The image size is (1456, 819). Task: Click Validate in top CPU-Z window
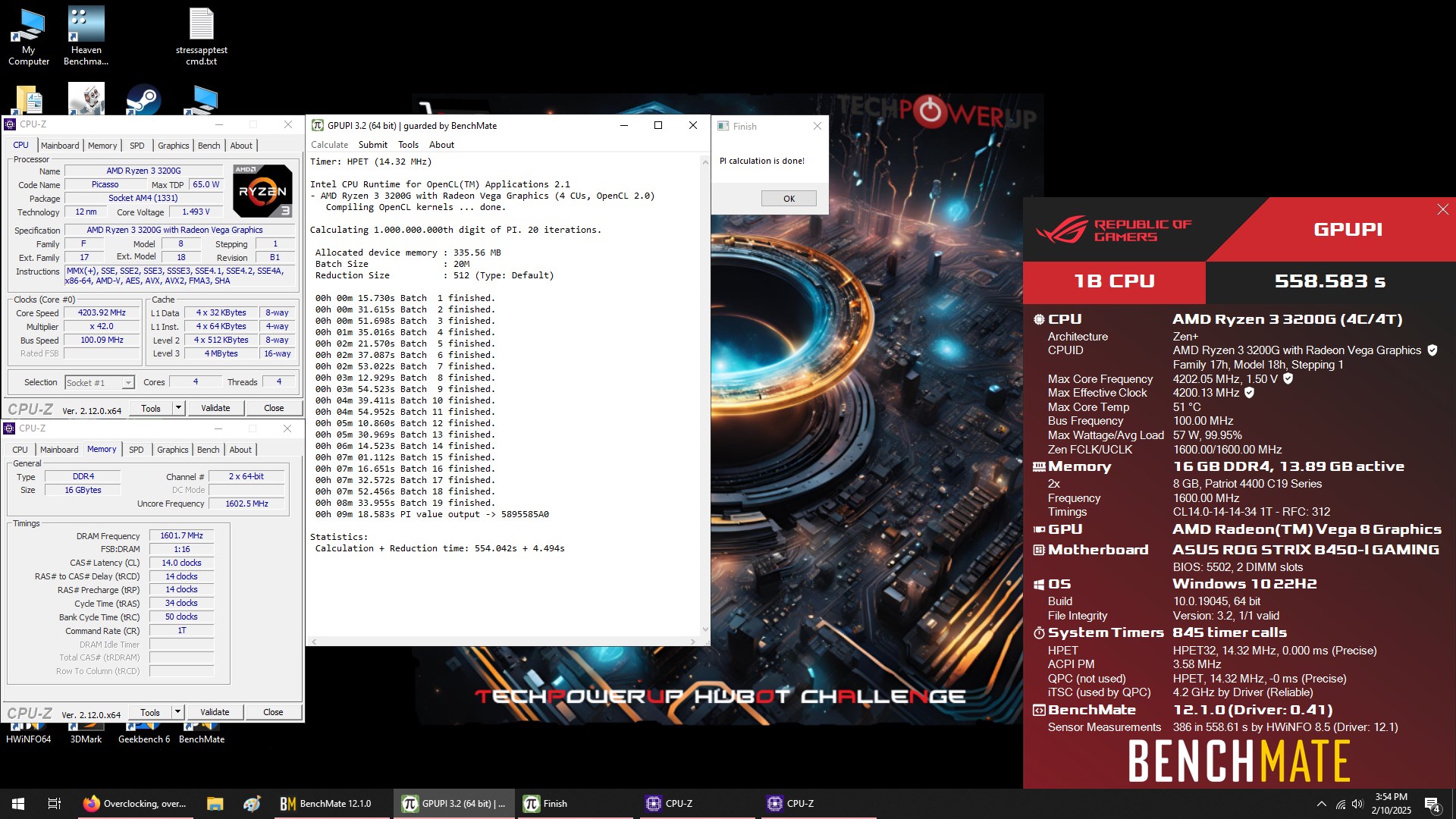tap(215, 408)
